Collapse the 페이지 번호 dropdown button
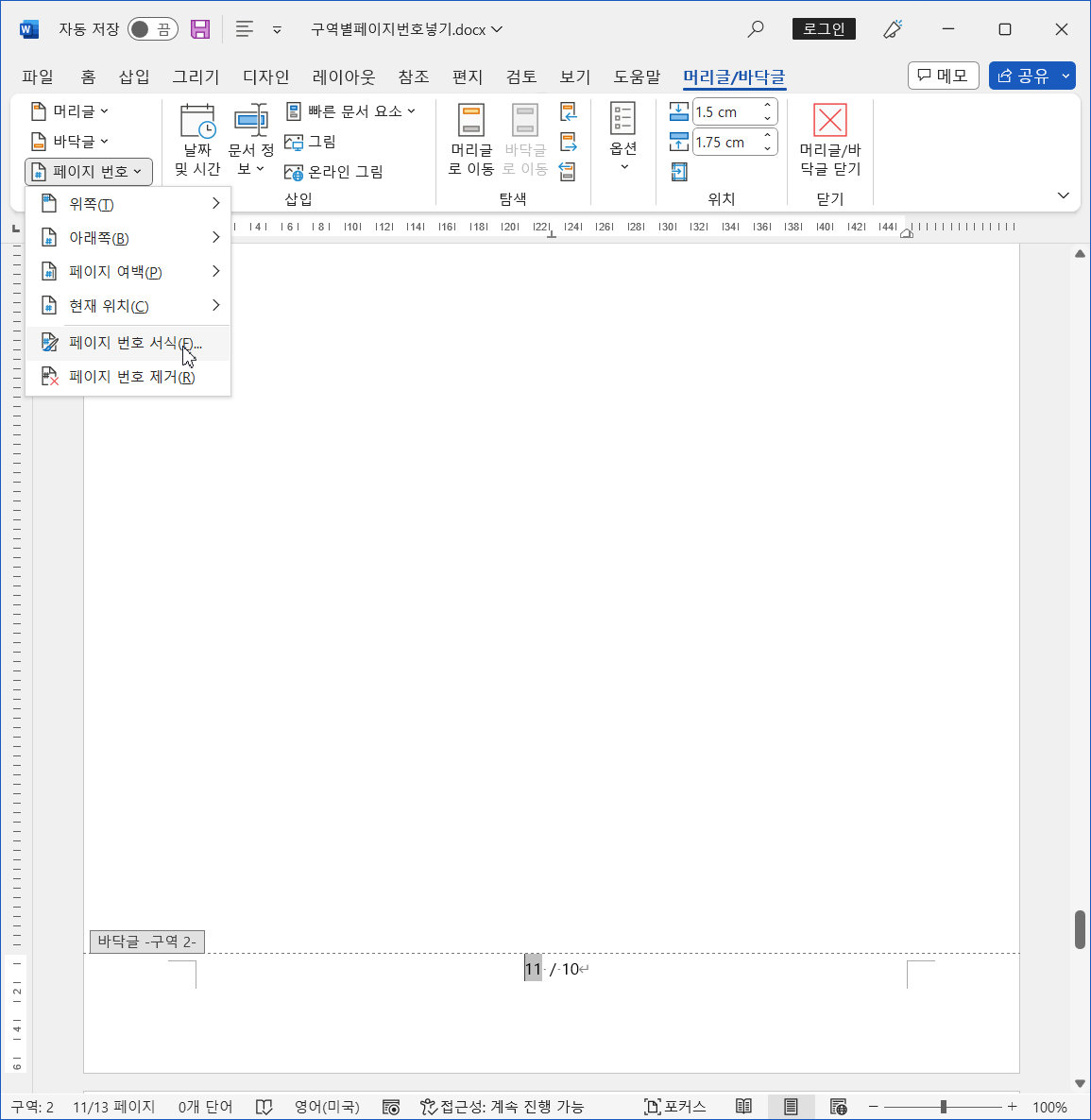 click(x=89, y=172)
